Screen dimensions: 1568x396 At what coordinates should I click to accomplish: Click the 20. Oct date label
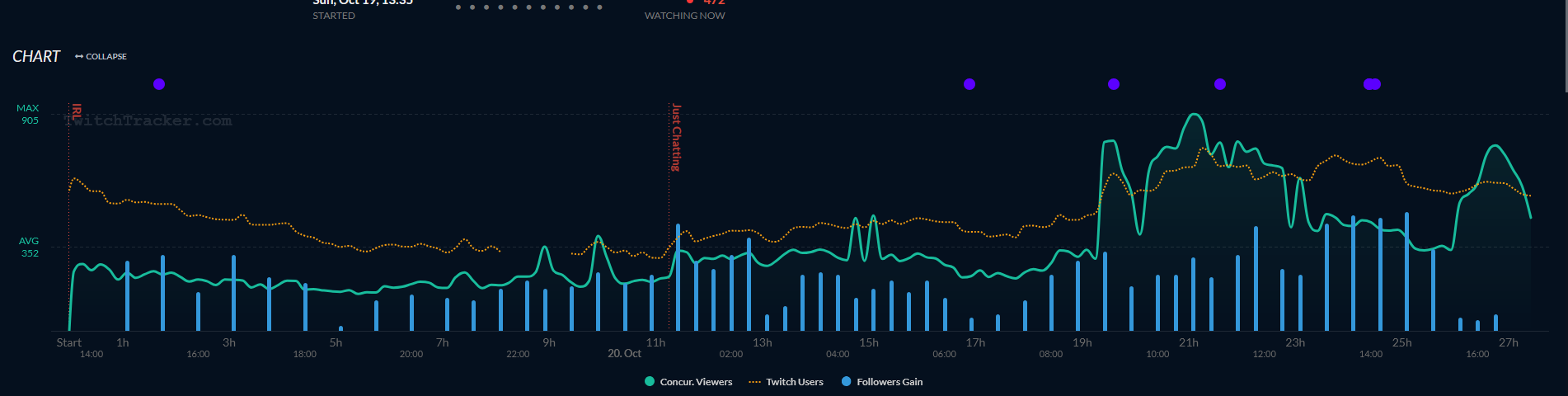[x=624, y=353]
